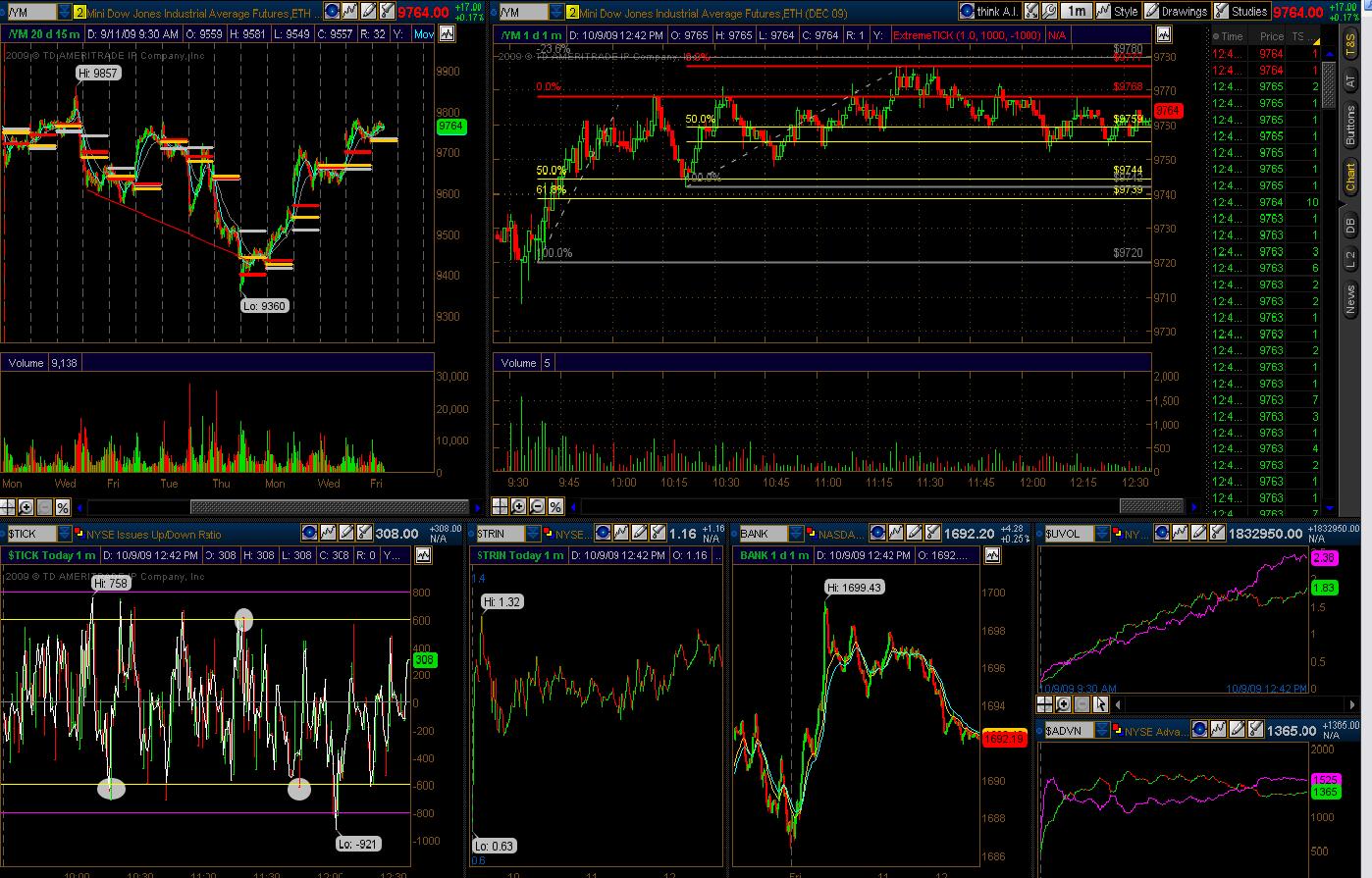This screenshot has width=1372, height=878.
Task: Click Hi: 1699.43 label in BANK chart
Action: (854, 588)
